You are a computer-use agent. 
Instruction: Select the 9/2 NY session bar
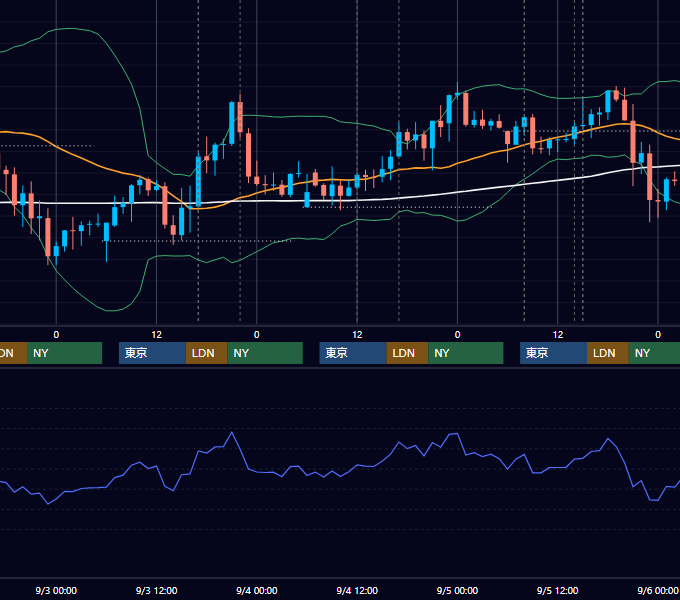tap(64, 353)
